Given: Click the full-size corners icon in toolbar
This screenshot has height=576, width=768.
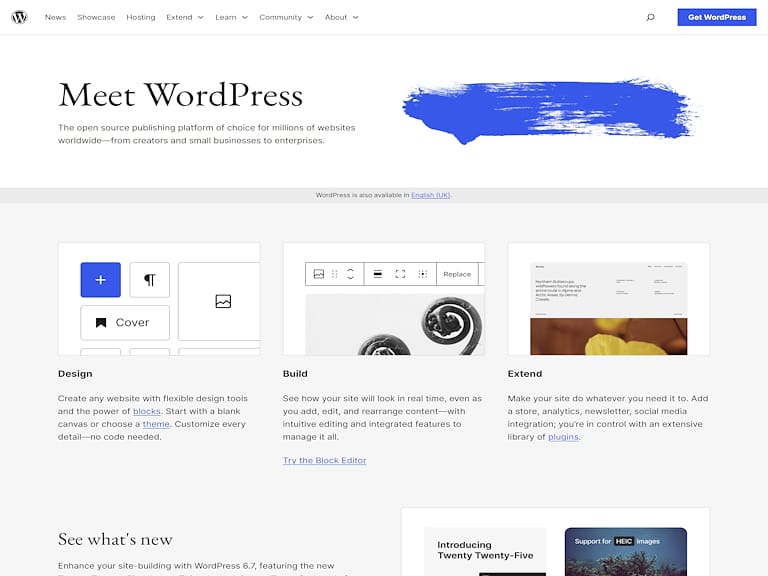Looking at the screenshot, I should tap(400, 274).
